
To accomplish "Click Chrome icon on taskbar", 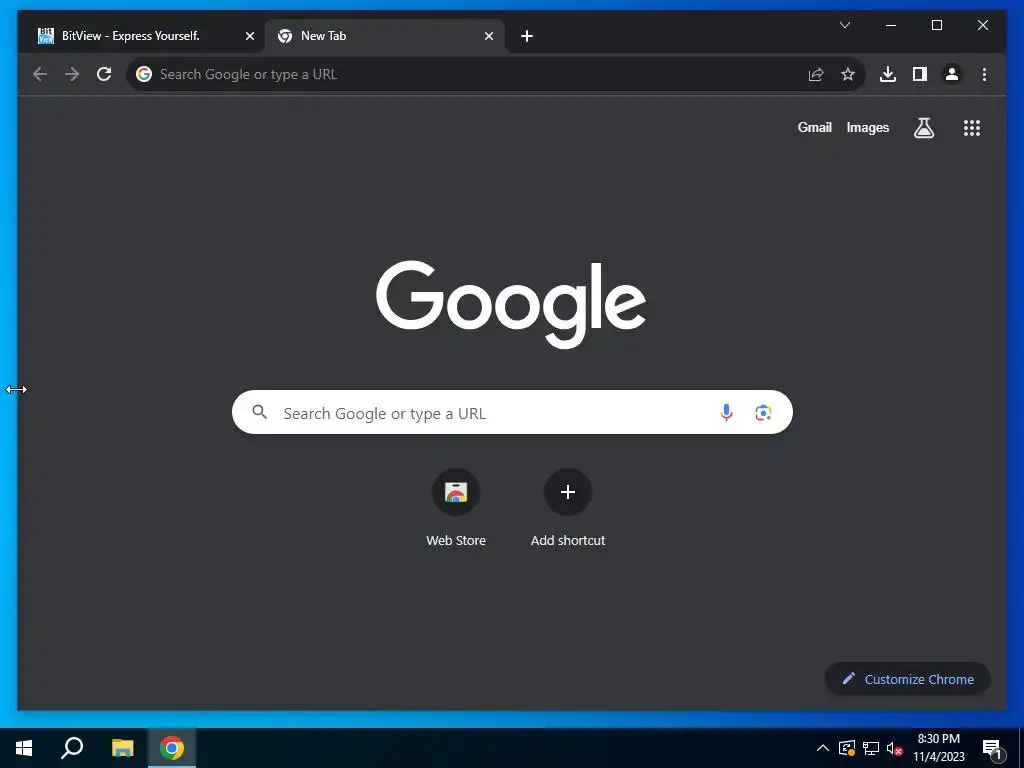I will 172,748.
